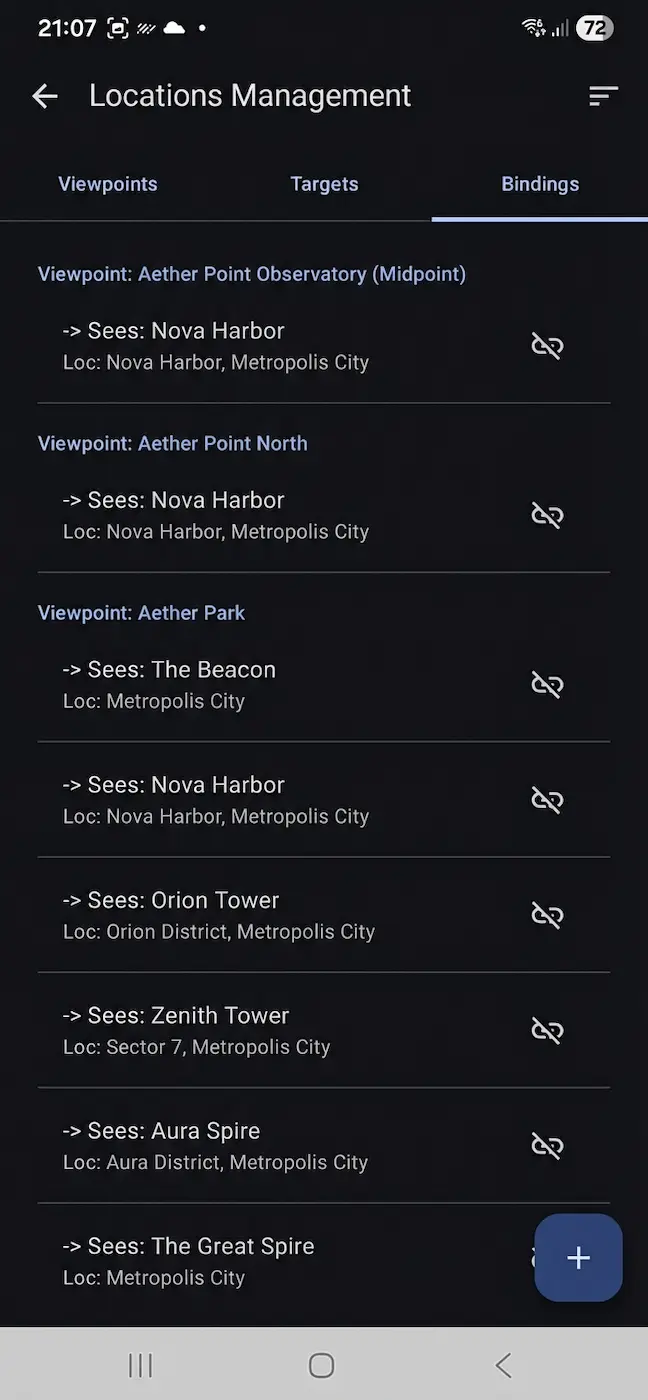Viewport: 648px width, 1400px height.
Task: Select the Bindings tab
Action: [x=540, y=184]
